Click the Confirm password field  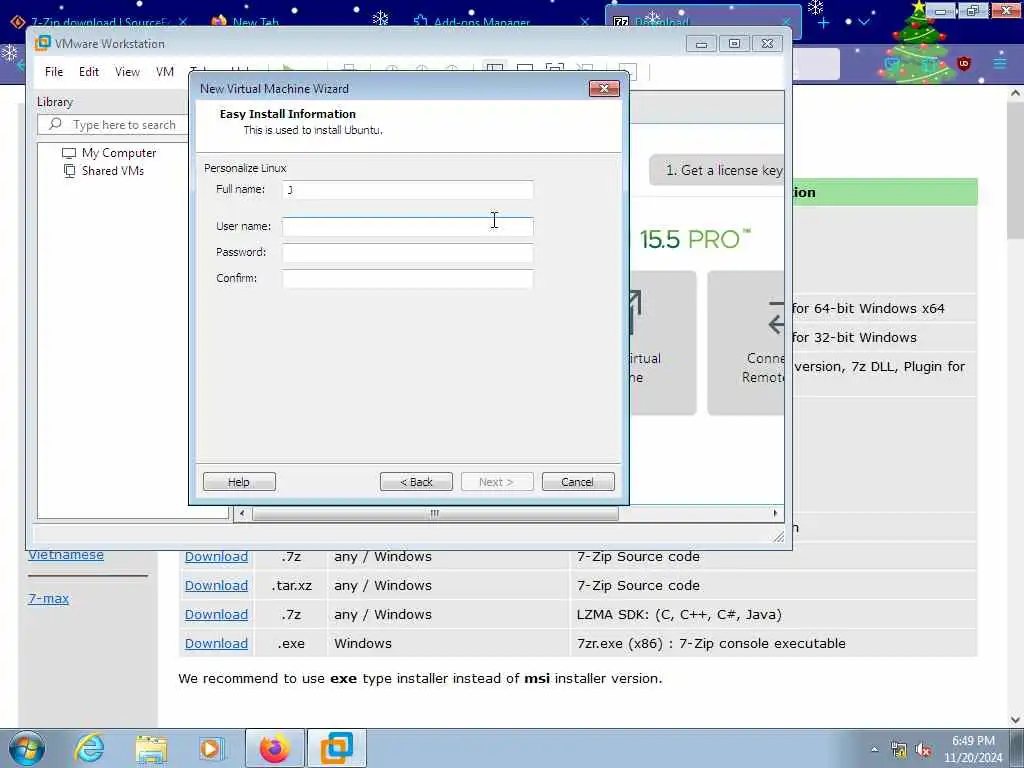(408, 279)
